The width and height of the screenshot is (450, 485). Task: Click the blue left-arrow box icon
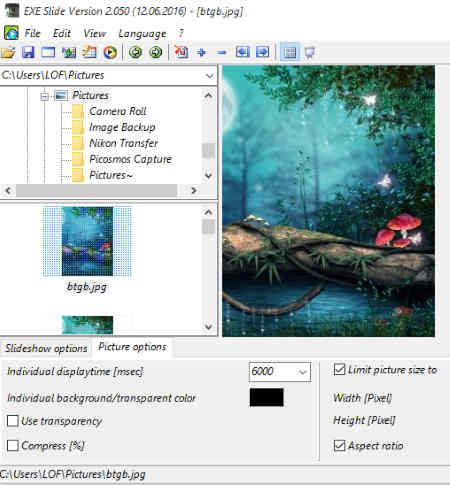[x=242, y=52]
